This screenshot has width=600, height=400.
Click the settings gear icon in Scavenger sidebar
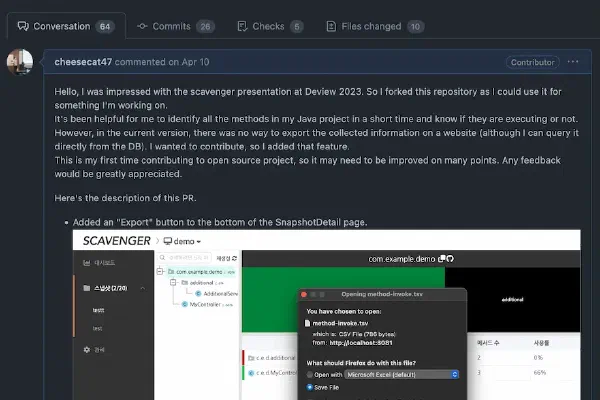coord(87,349)
